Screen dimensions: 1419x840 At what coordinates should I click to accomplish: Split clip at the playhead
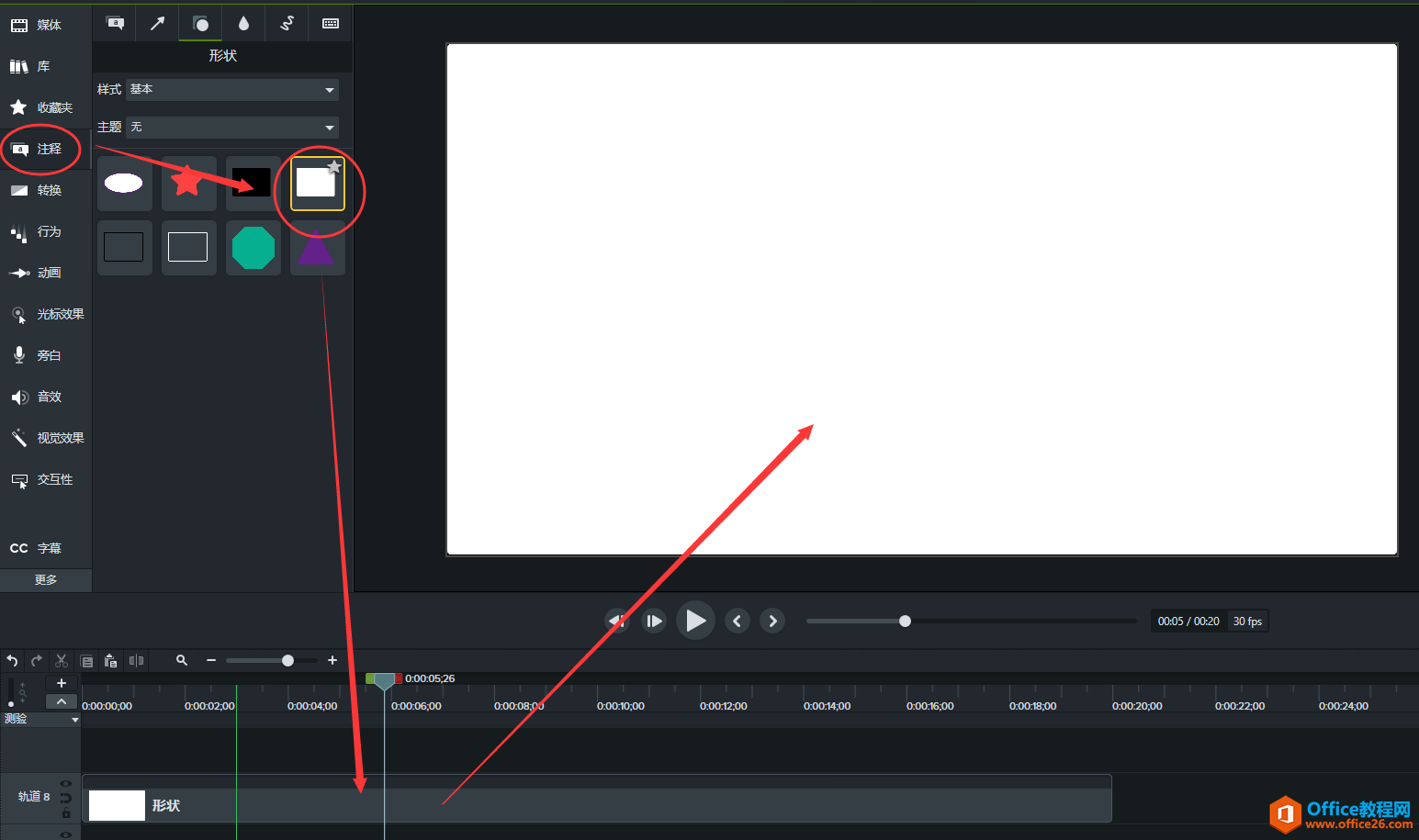(x=136, y=661)
